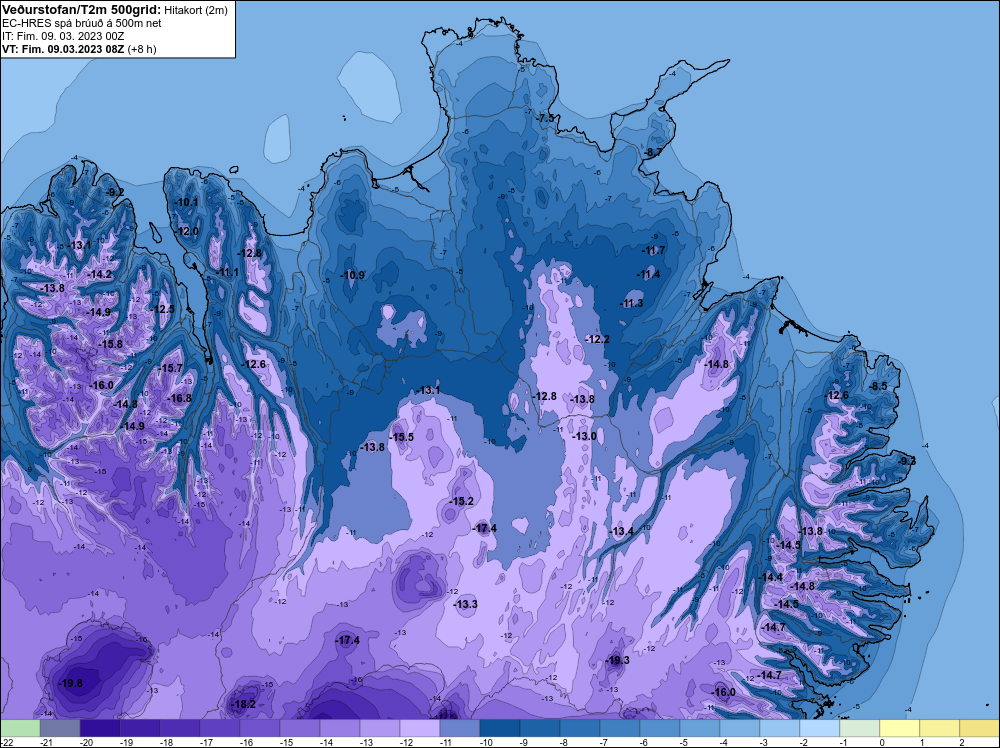Click the -11.7 temperature value

tap(654, 250)
